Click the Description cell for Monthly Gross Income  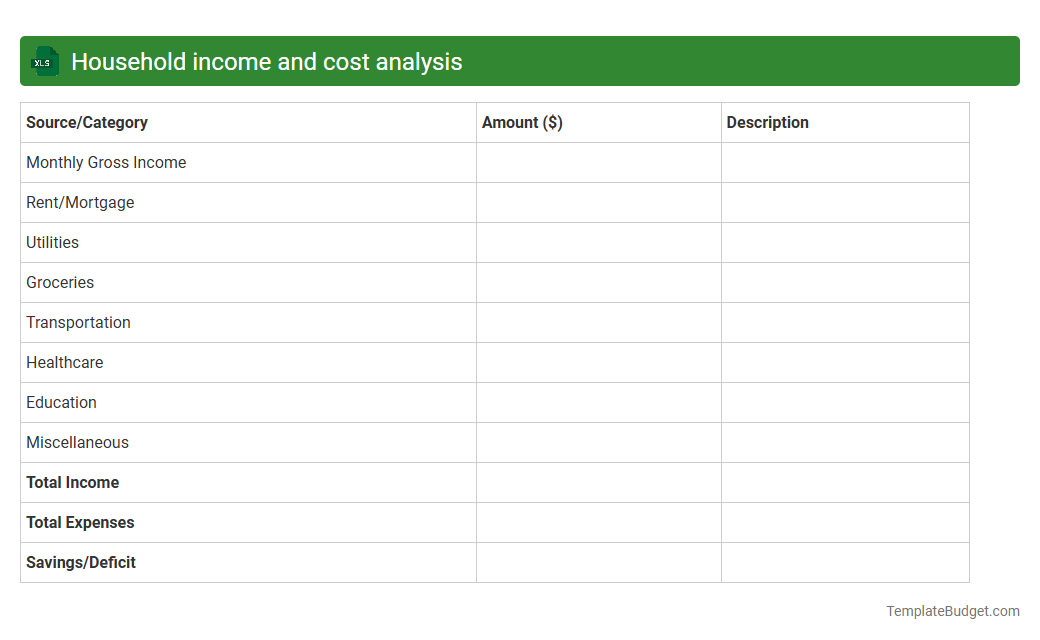click(845, 162)
